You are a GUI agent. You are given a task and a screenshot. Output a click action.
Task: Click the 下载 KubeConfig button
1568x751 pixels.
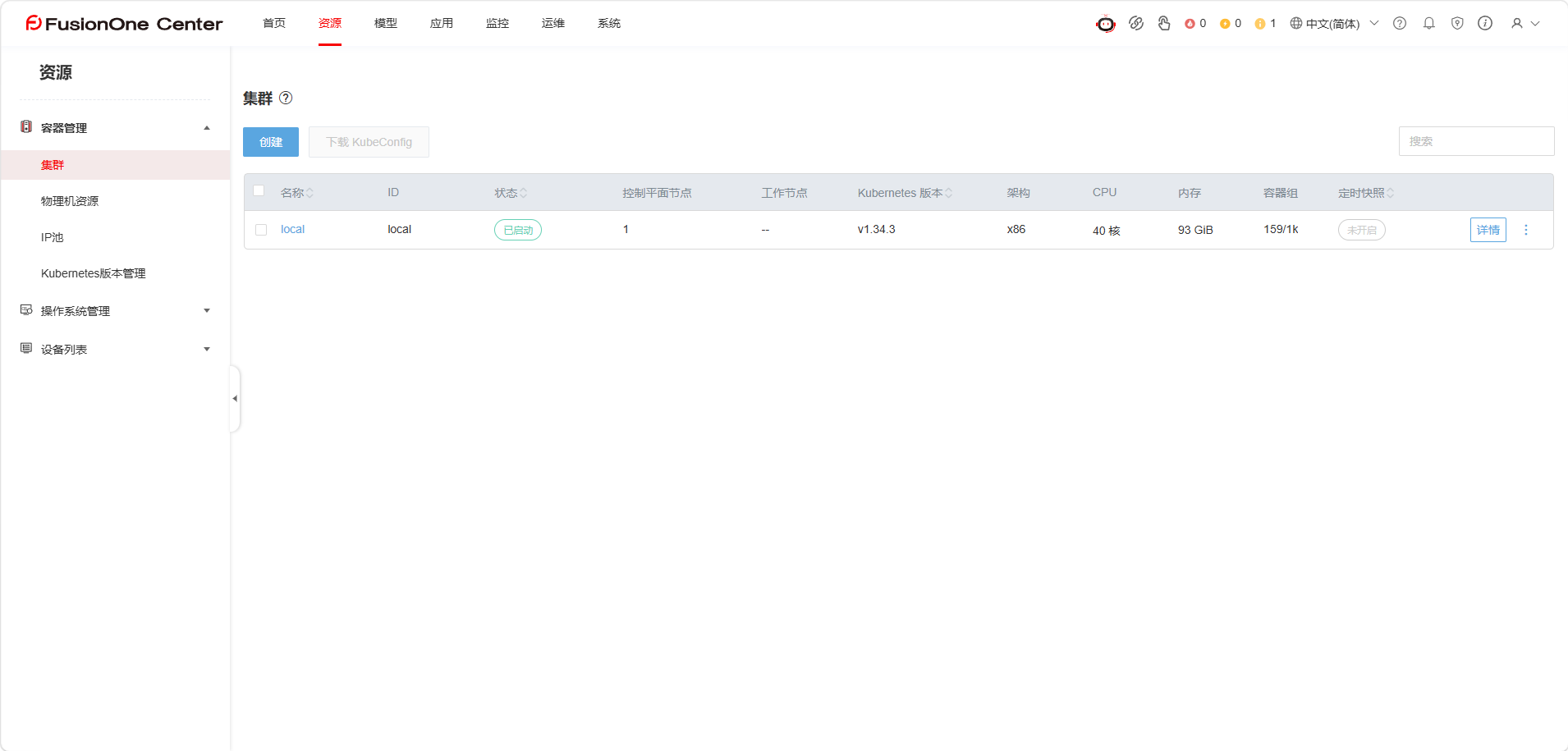click(369, 142)
